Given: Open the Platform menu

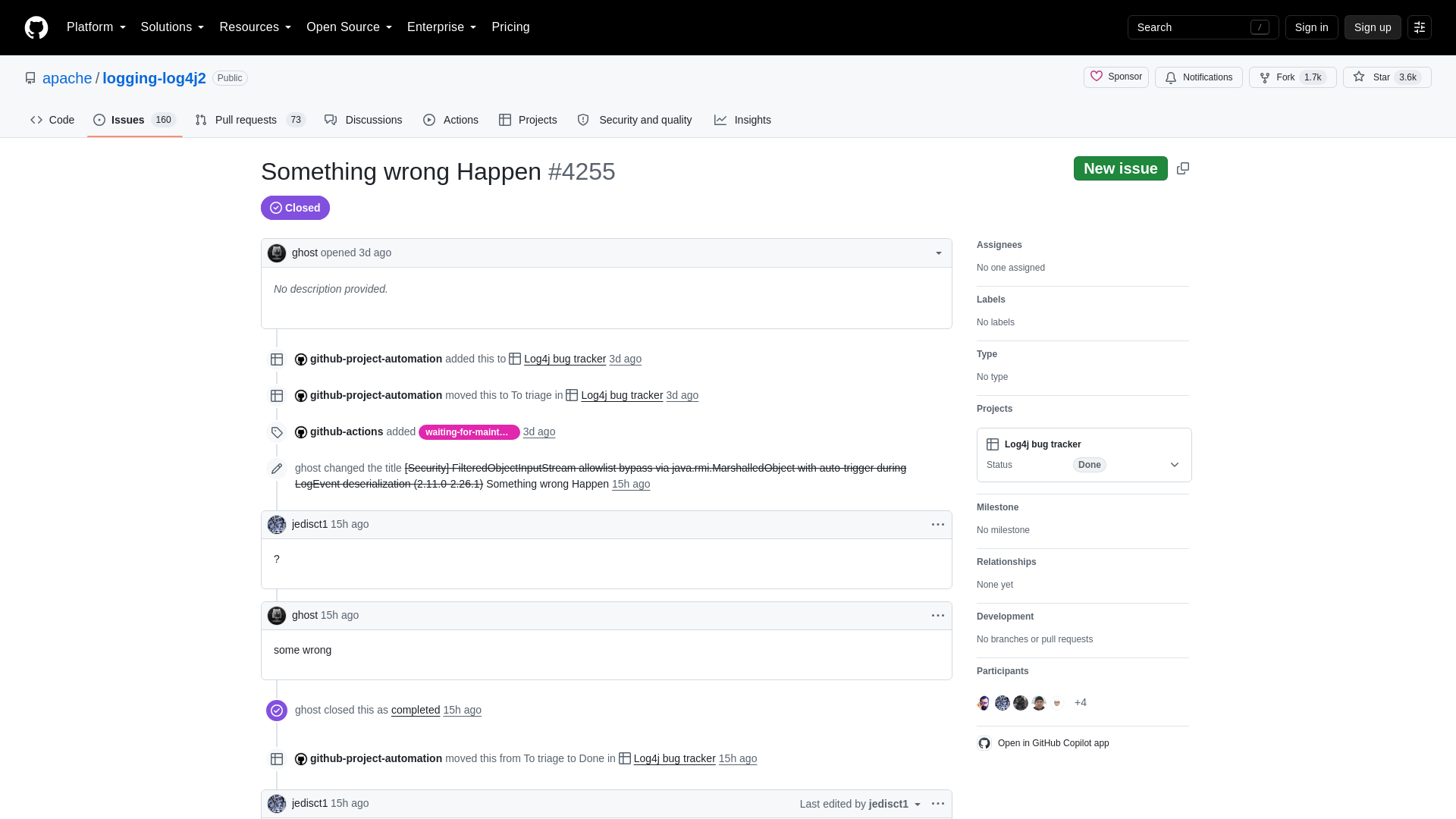Looking at the screenshot, I should click(x=96, y=27).
